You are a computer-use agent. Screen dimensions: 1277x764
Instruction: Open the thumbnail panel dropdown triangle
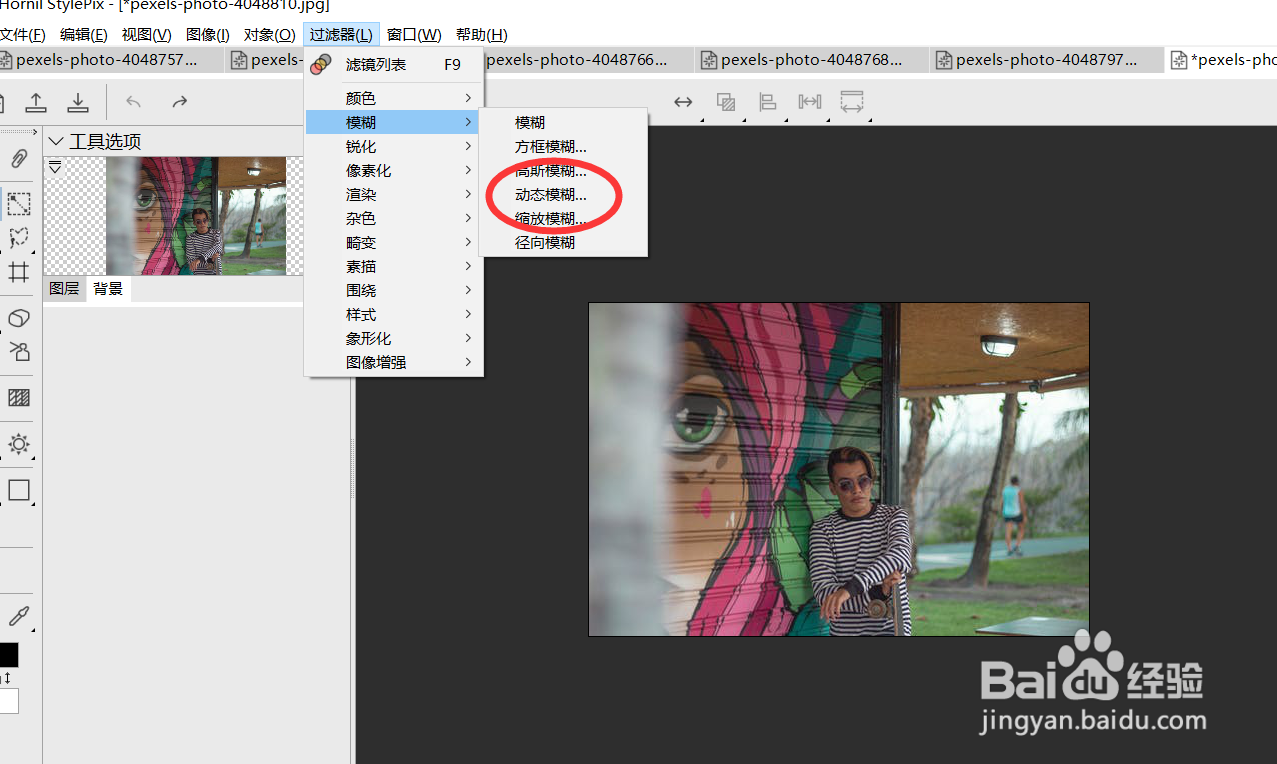[x=55, y=167]
